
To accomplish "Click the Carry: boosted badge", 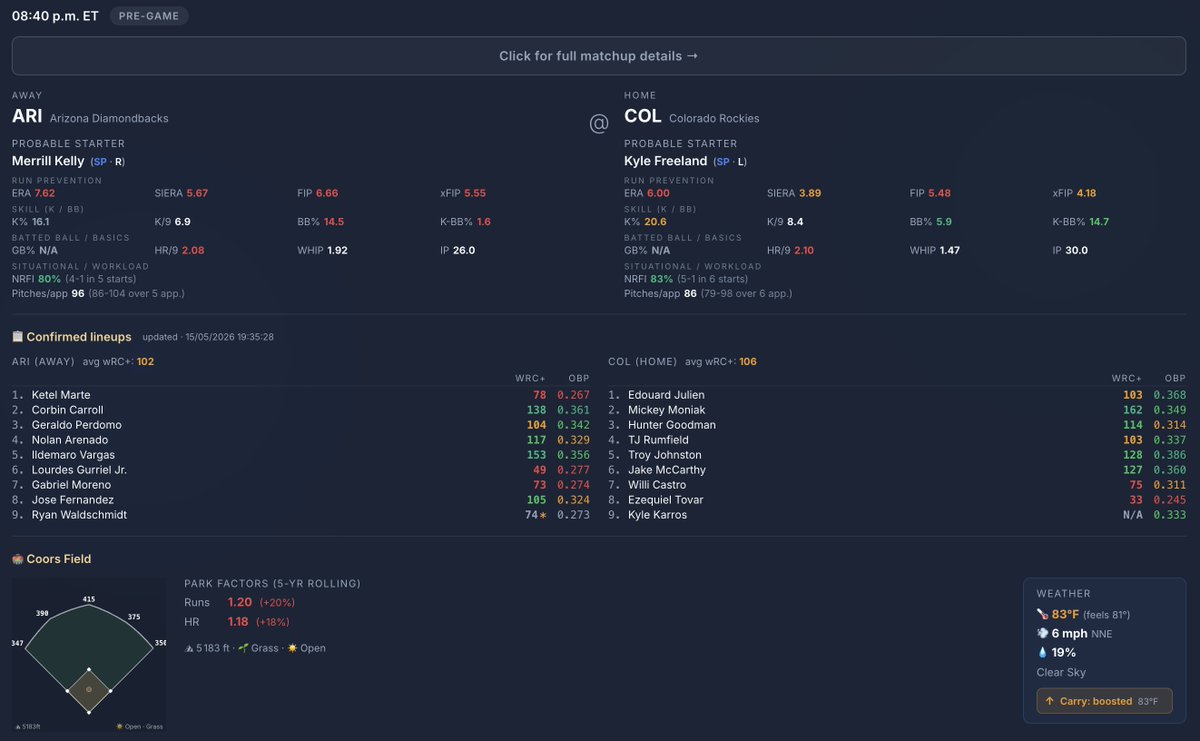I will click(1104, 701).
